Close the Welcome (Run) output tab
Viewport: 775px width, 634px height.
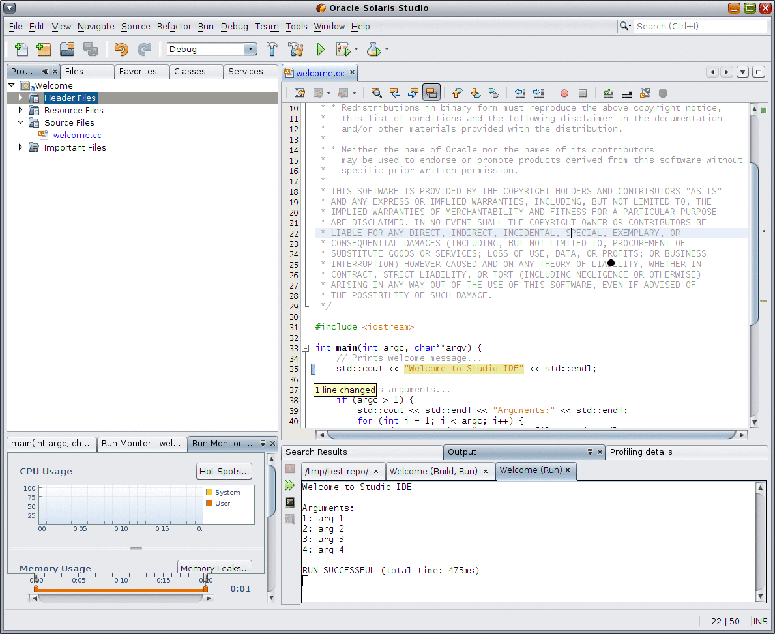click(x=568, y=470)
